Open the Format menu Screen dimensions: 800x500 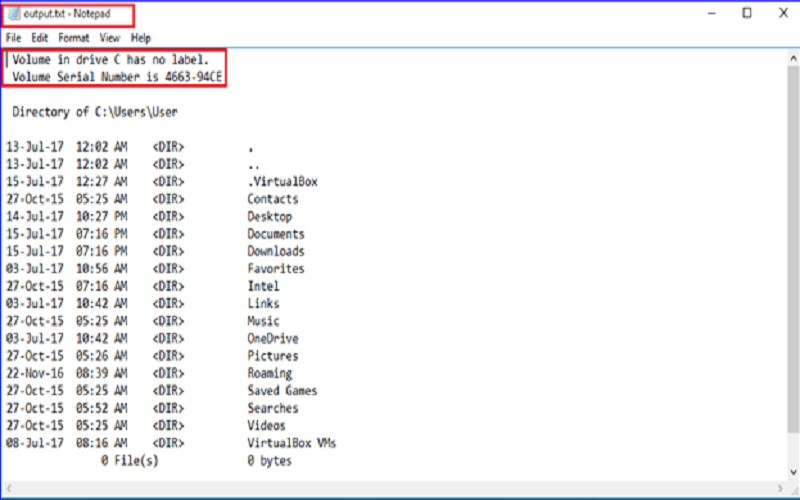click(x=73, y=38)
